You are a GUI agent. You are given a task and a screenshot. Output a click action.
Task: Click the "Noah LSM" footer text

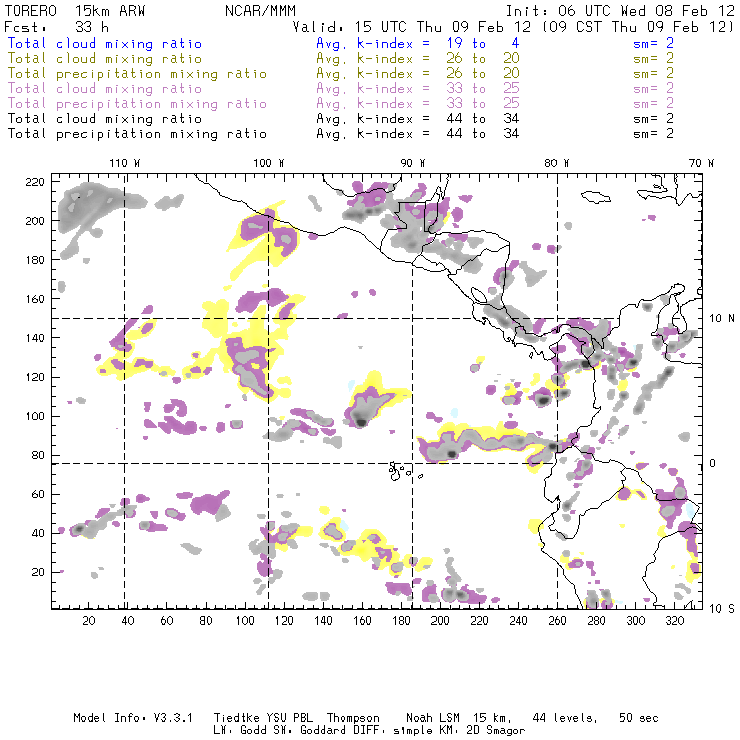click(433, 718)
